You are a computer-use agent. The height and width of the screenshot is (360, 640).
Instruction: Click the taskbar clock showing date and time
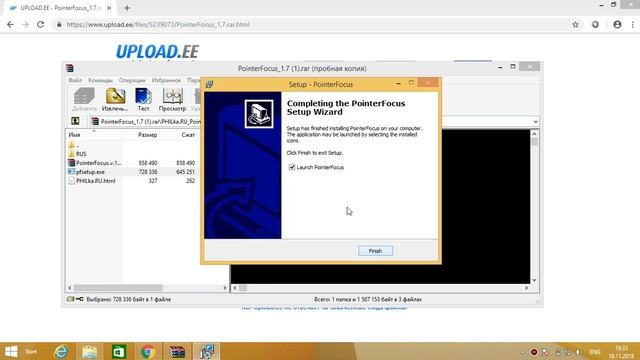621,352
